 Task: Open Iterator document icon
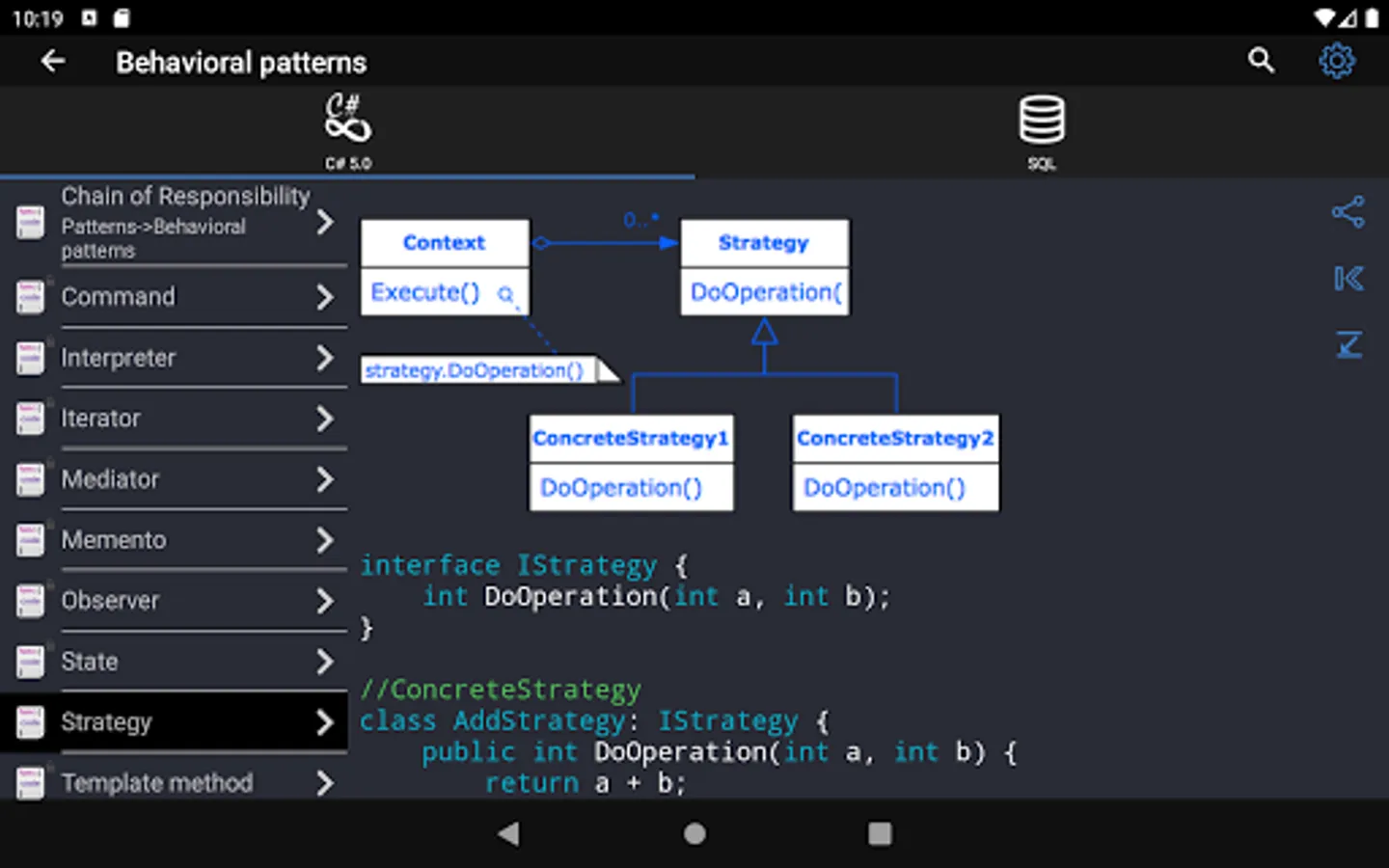click(30, 419)
